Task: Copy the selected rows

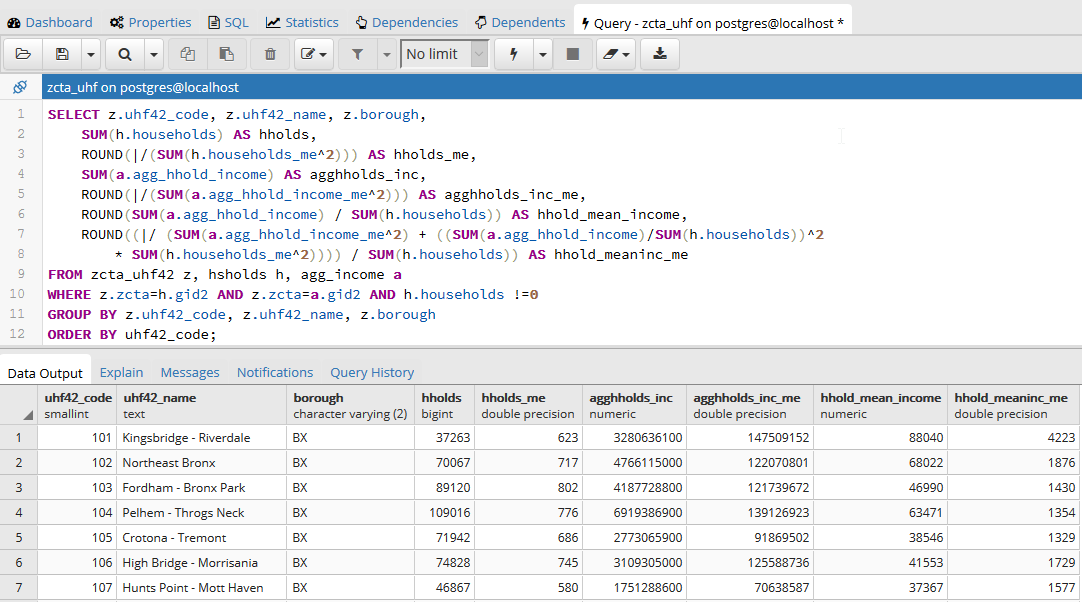Action: click(187, 53)
